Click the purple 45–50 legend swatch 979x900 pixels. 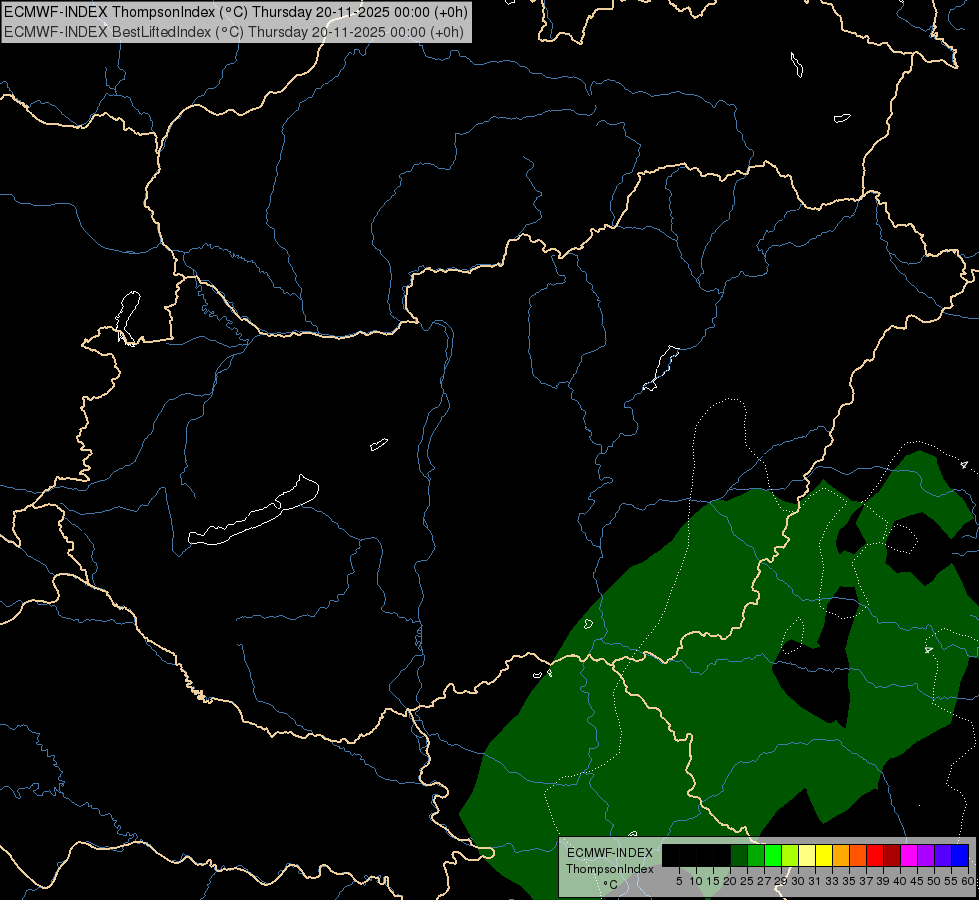[926, 855]
